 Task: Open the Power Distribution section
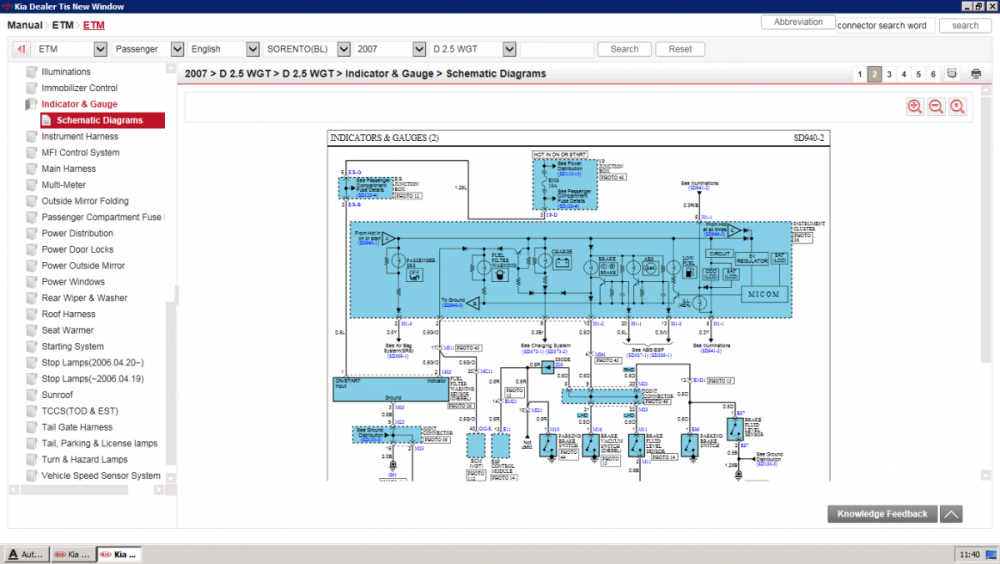click(77, 233)
